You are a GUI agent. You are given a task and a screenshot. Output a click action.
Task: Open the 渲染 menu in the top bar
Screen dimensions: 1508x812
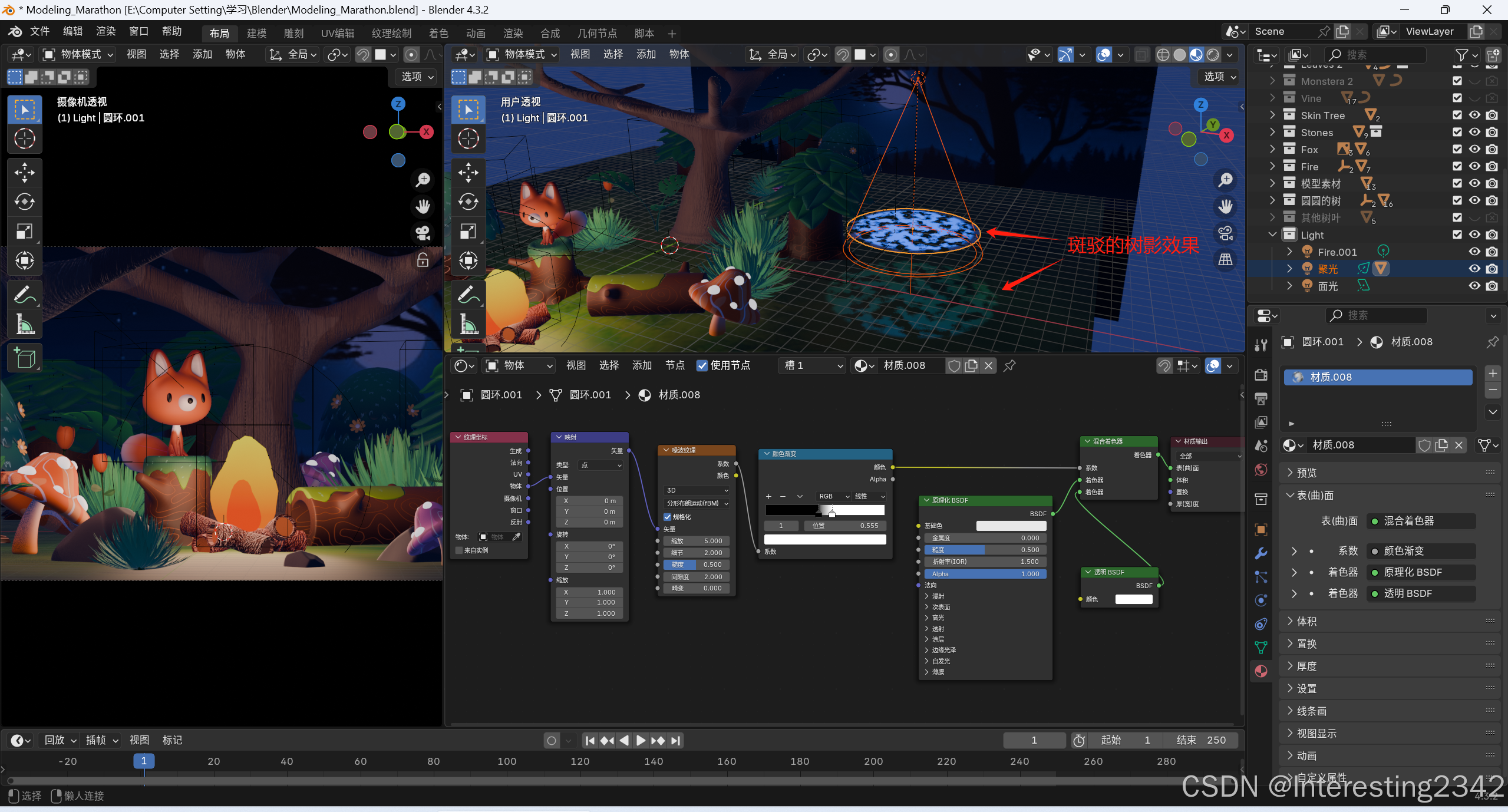pos(106,31)
